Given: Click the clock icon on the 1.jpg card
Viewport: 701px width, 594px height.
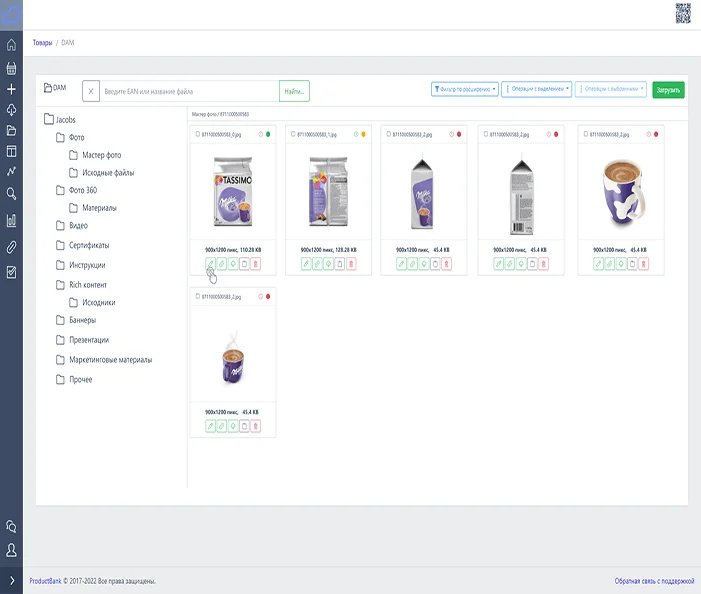Looking at the screenshot, I should [x=356, y=134].
